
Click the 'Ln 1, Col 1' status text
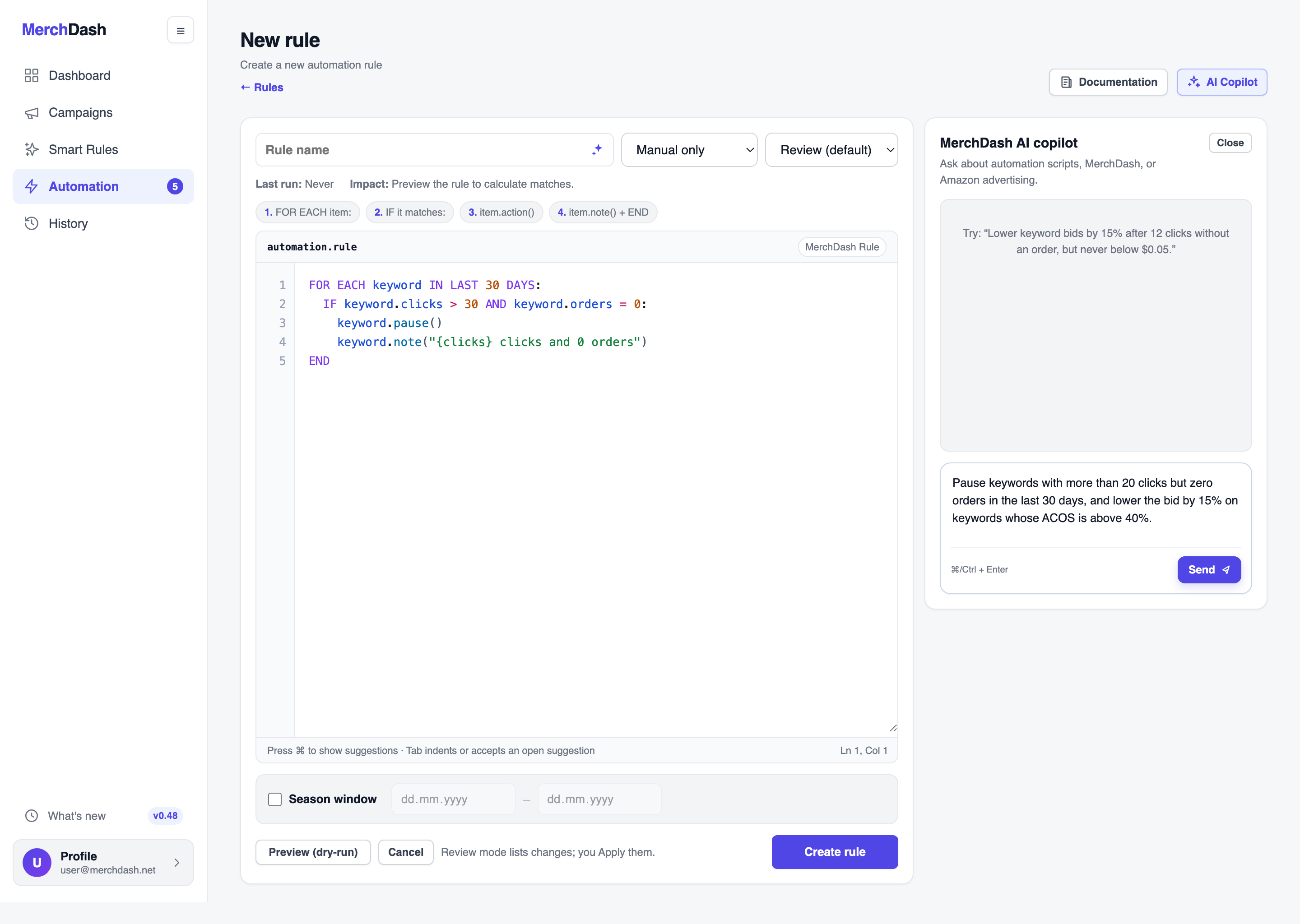point(864,750)
